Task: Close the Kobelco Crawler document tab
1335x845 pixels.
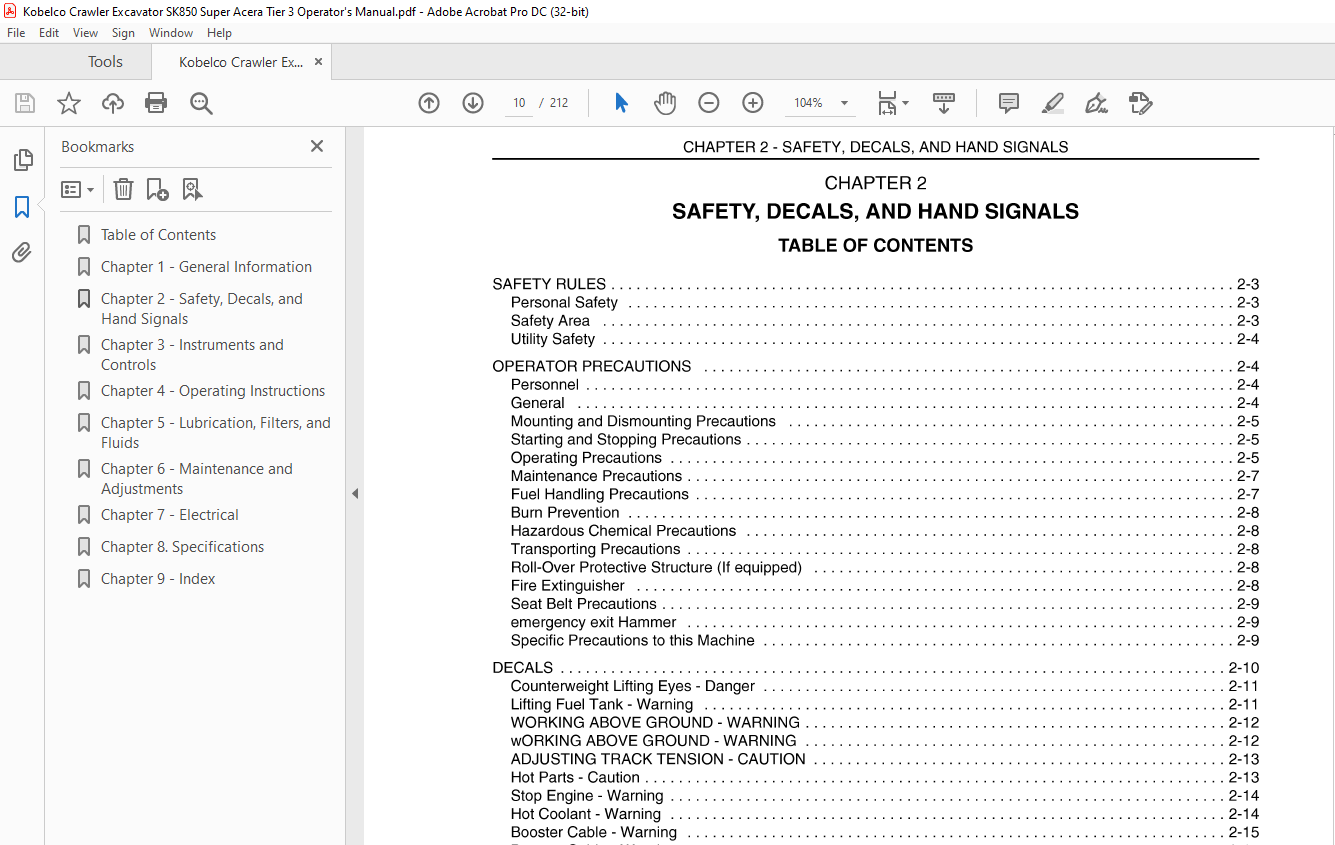Action: (318, 62)
